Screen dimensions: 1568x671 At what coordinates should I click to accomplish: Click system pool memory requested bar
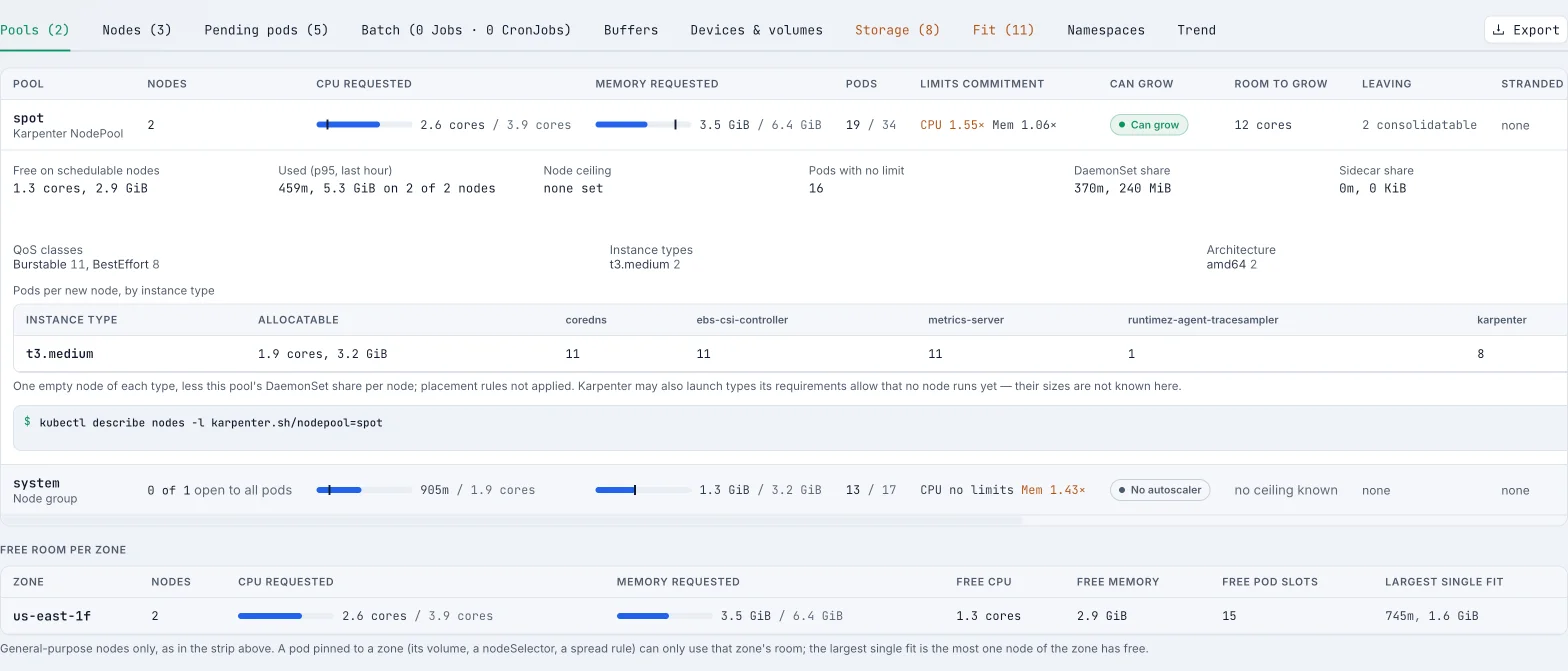[643, 490]
